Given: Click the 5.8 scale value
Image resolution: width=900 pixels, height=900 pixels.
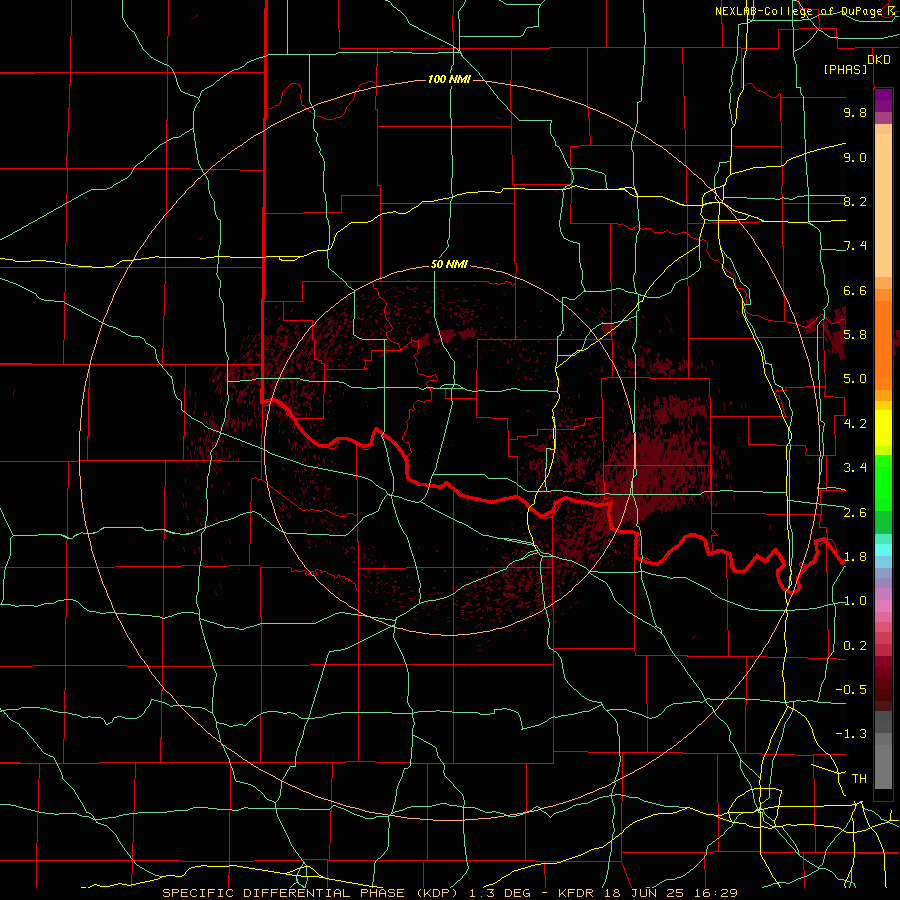Looking at the screenshot, I should (x=855, y=335).
